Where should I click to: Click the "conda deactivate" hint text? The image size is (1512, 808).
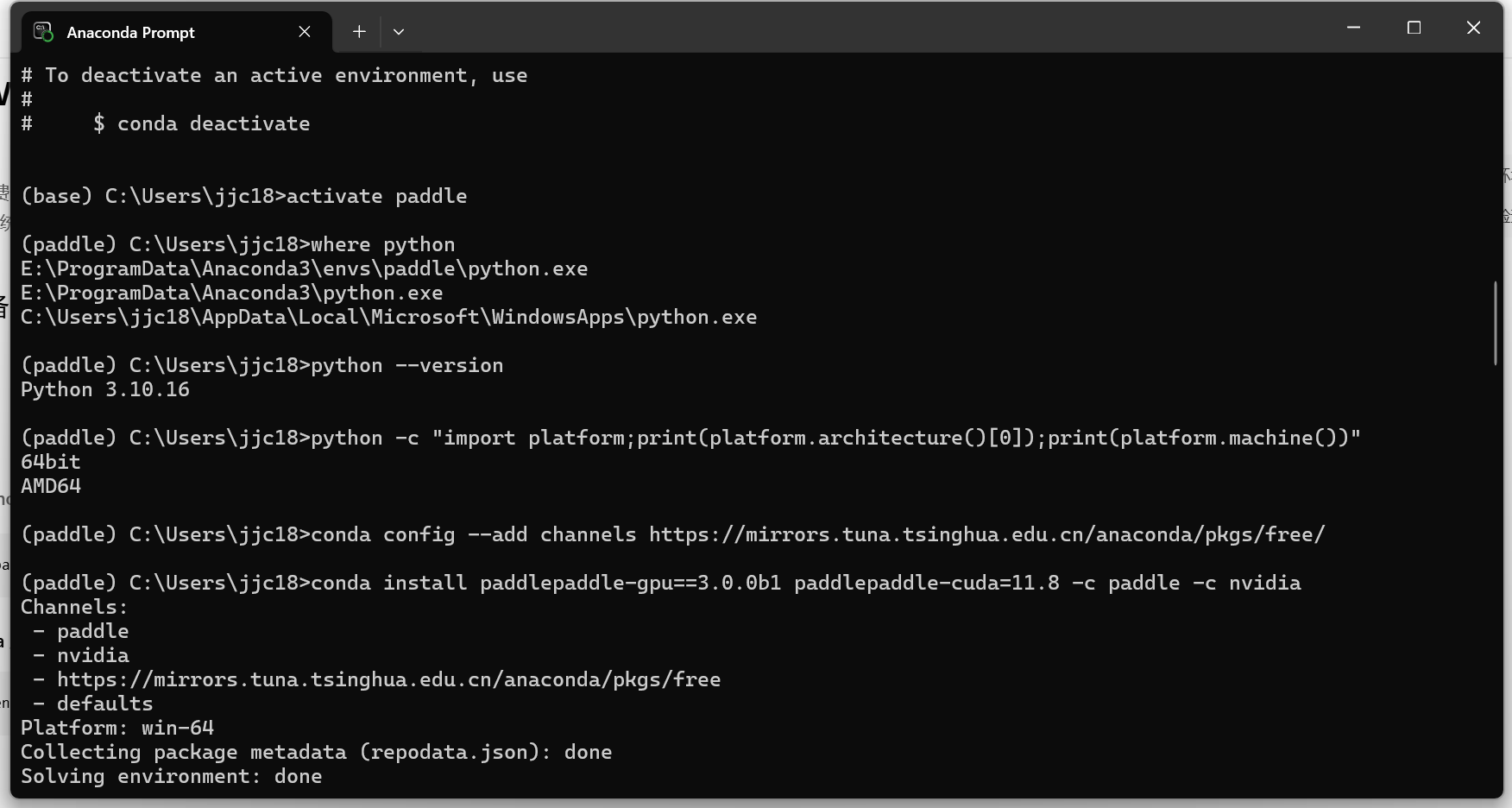[213, 123]
